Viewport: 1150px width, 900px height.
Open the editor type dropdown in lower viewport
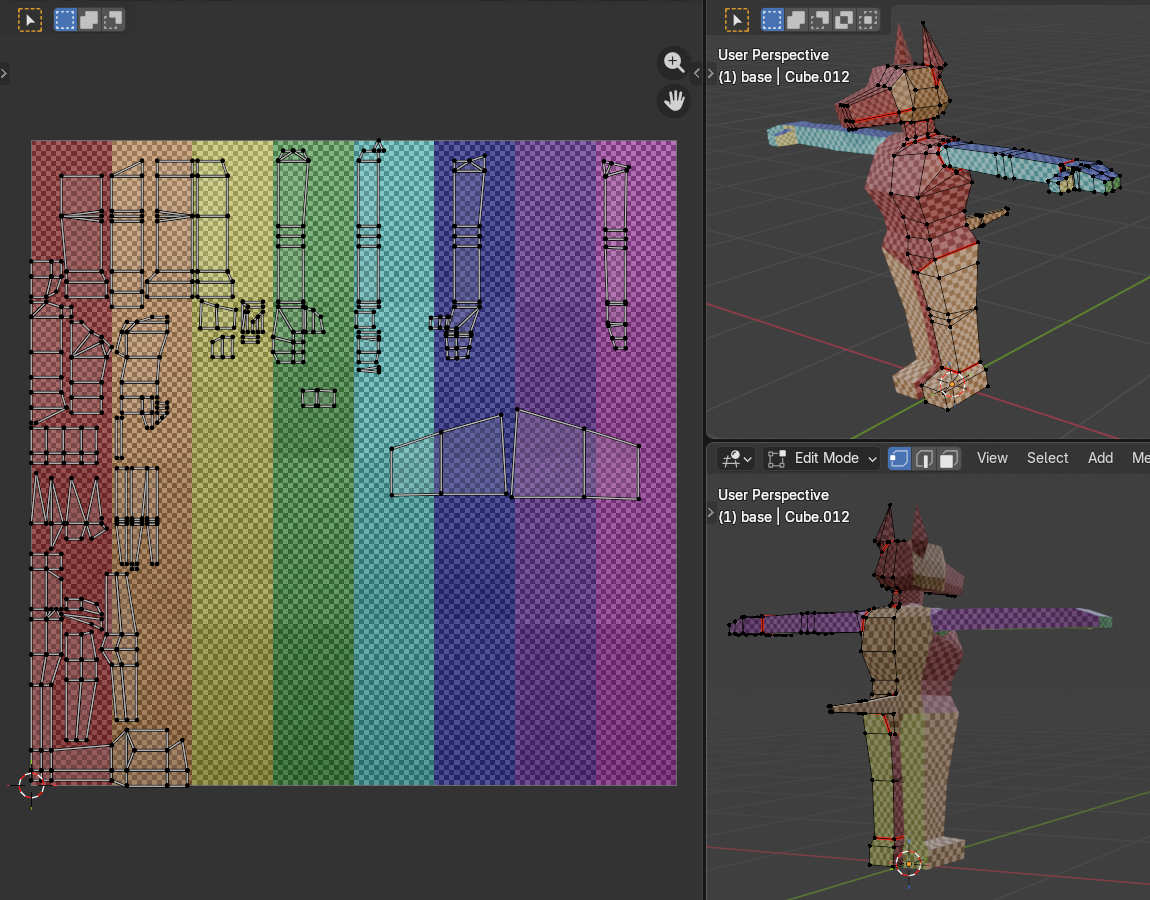click(x=737, y=458)
